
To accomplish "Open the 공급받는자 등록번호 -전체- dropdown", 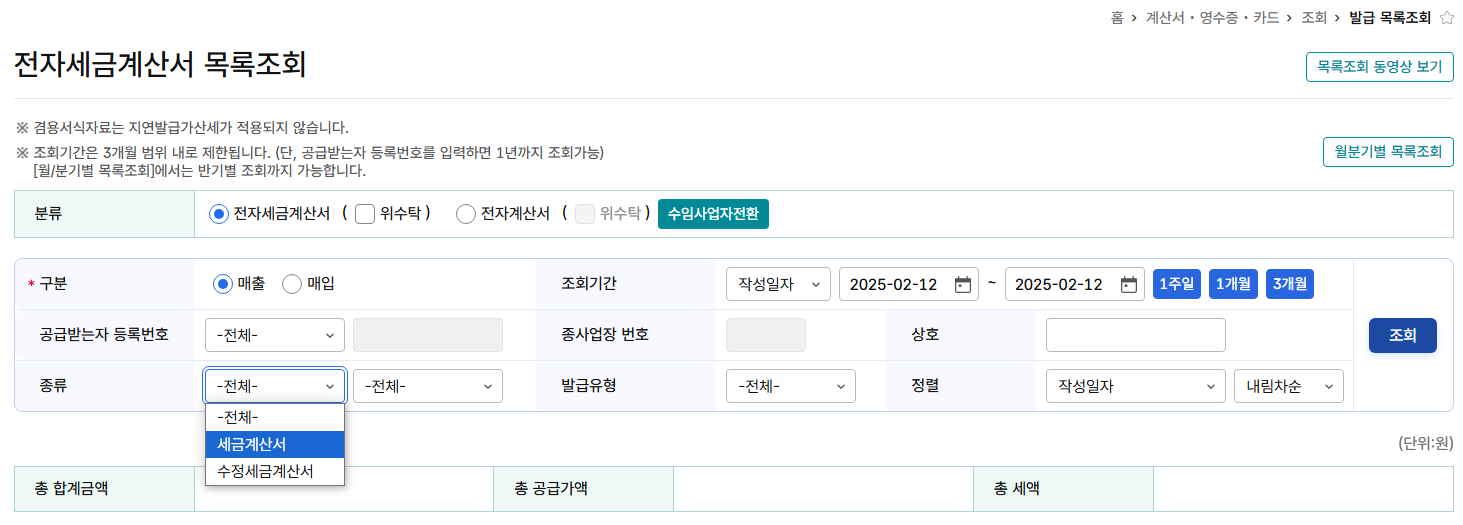I will click(x=275, y=335).
